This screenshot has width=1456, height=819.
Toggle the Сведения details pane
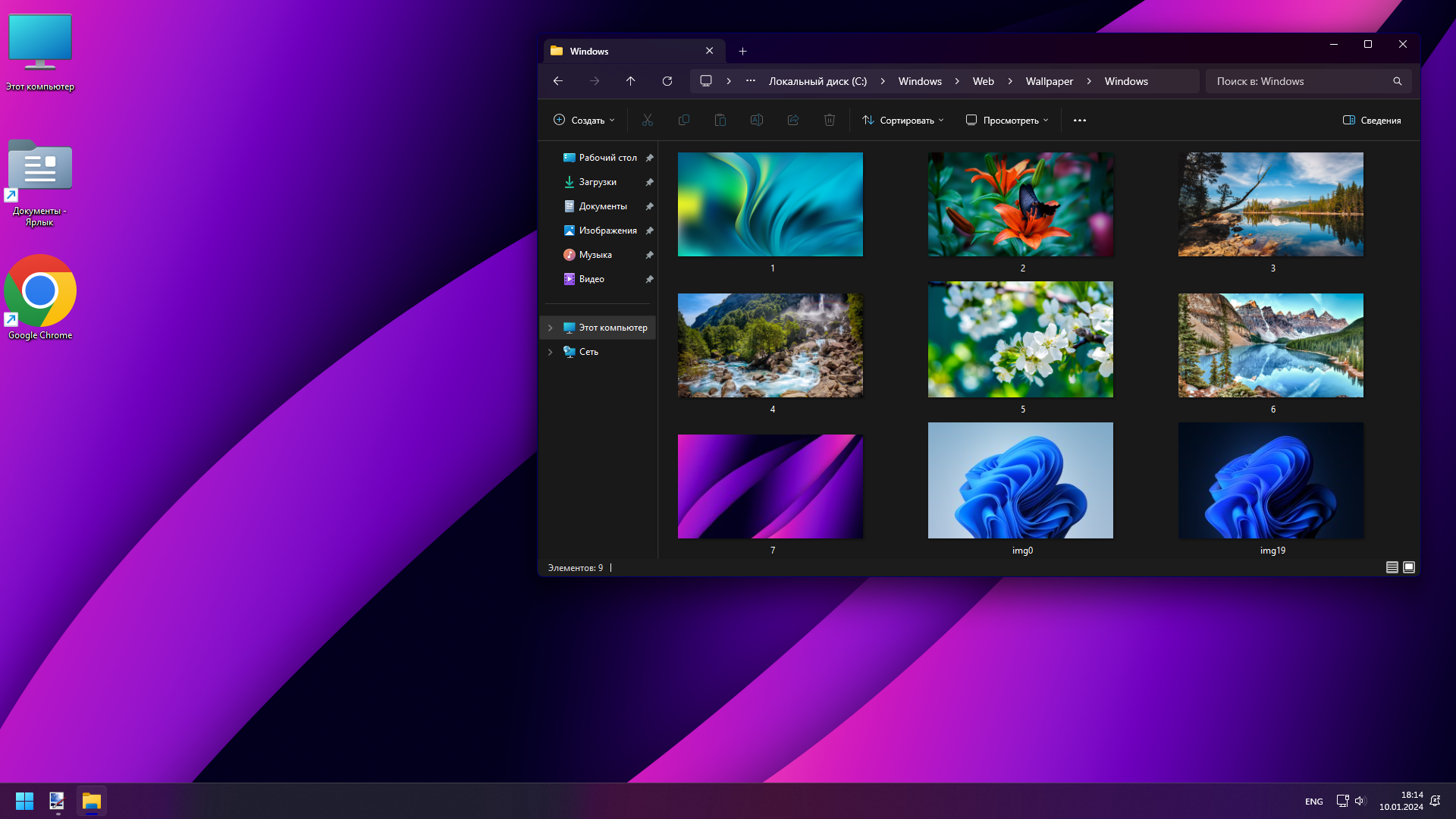pyautogui.click(x=1372, y=120)
